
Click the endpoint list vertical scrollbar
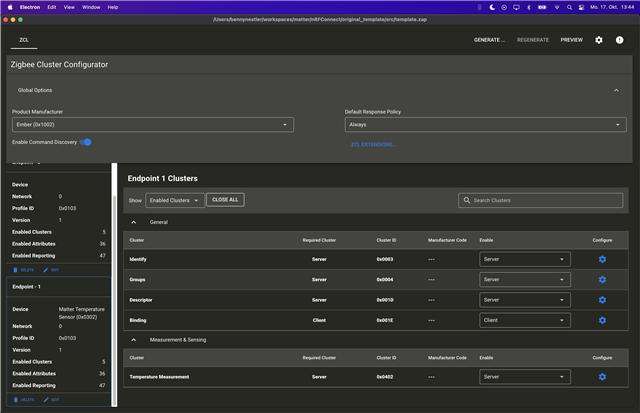pyautogui.click(x=114, y=300)
